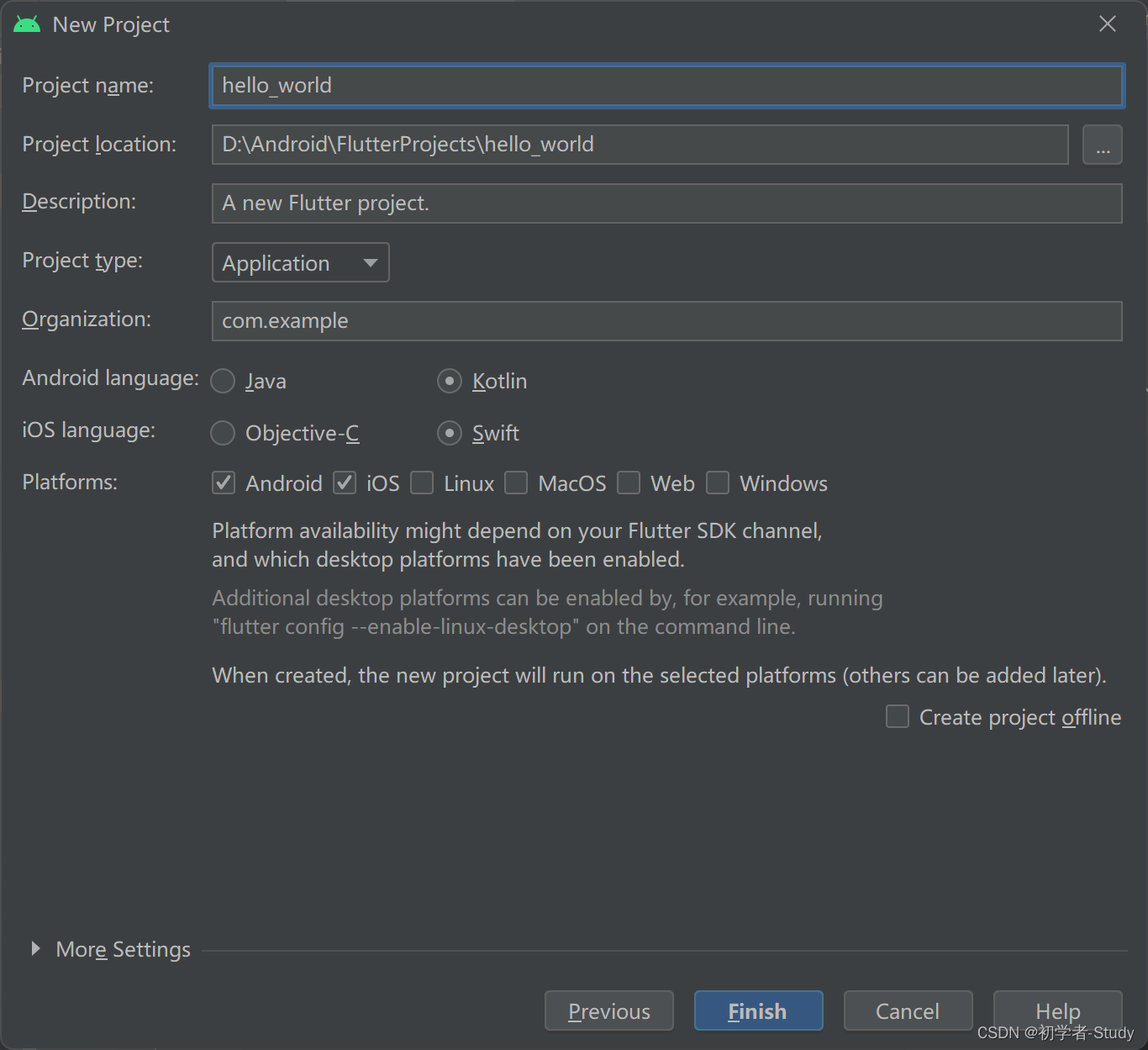Choose Swift for iOS language
Screen dimensions: 1148x1050
click(x=450, y=433)
